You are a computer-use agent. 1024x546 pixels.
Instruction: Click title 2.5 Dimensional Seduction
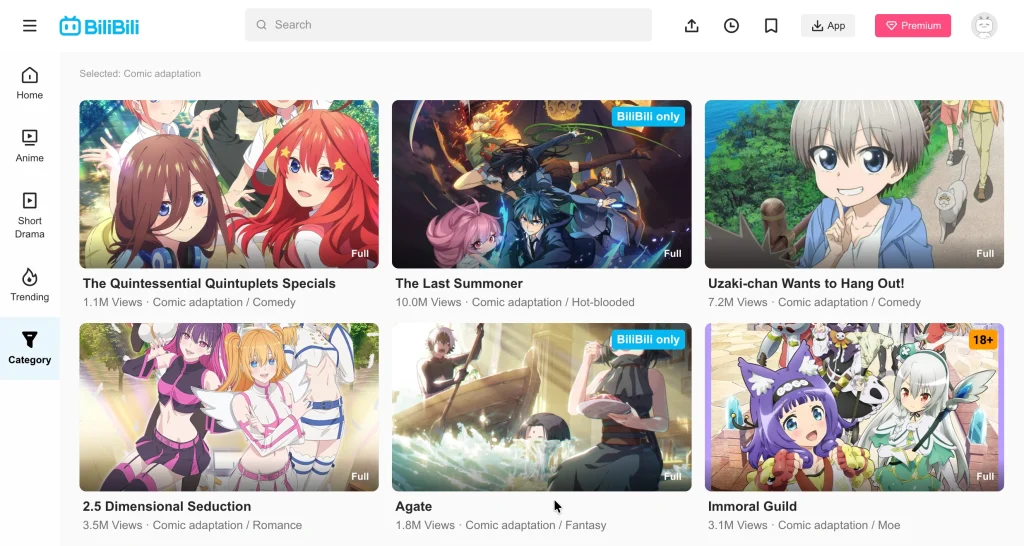(x=167, y=506)
